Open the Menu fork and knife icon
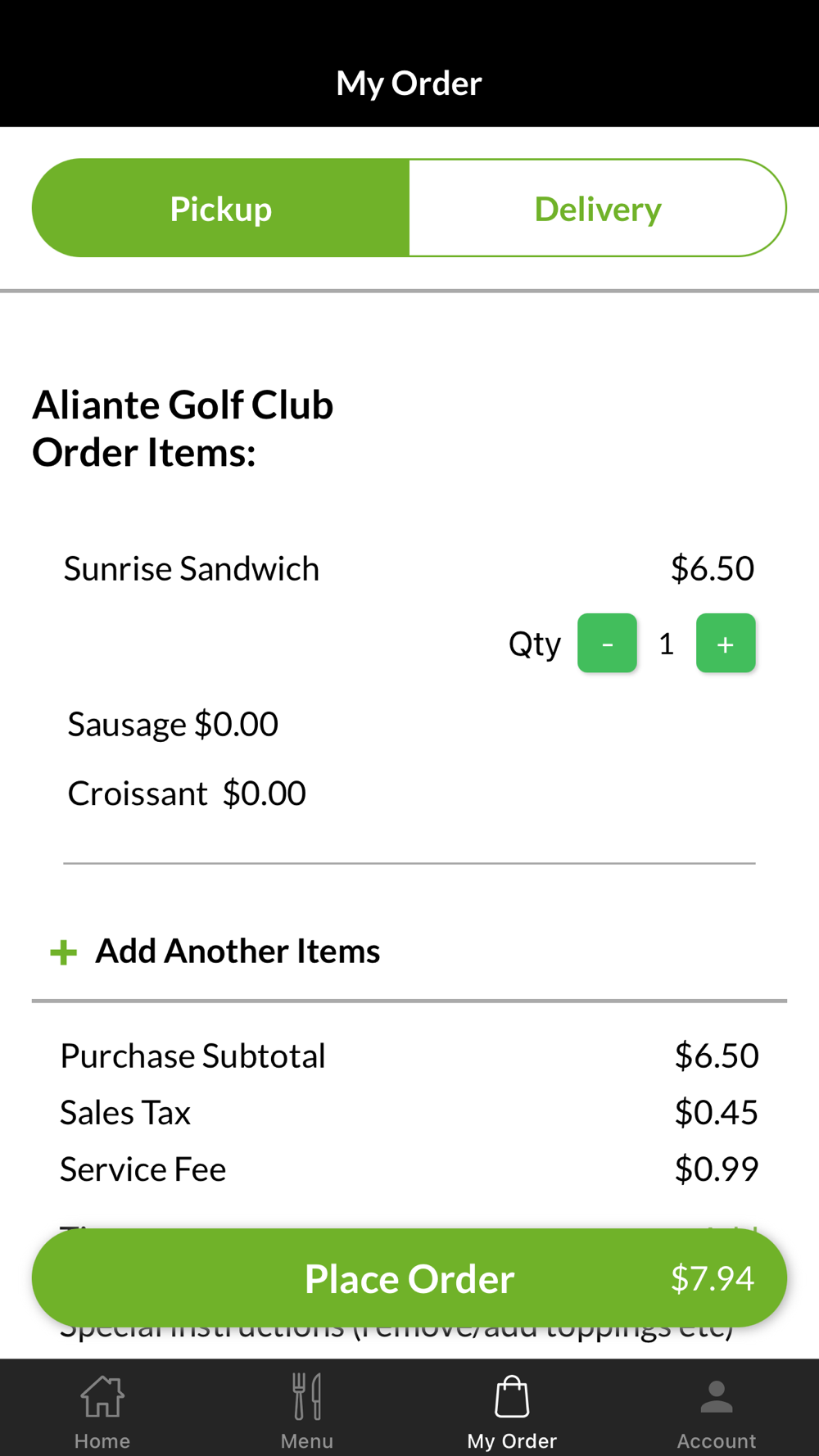The width and height of the screenshot is (819, 1456). [307, 1396]
